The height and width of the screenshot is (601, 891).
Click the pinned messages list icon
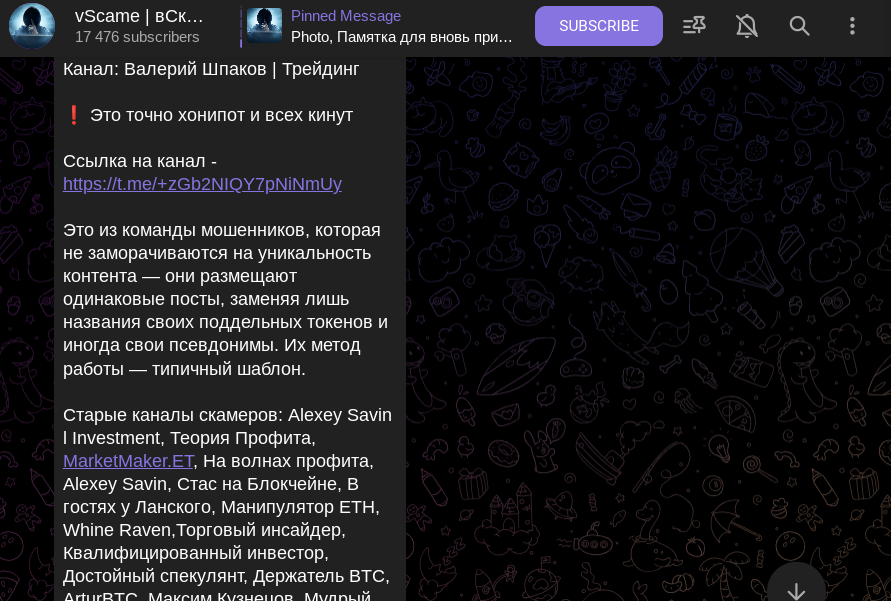pos(694,26)
